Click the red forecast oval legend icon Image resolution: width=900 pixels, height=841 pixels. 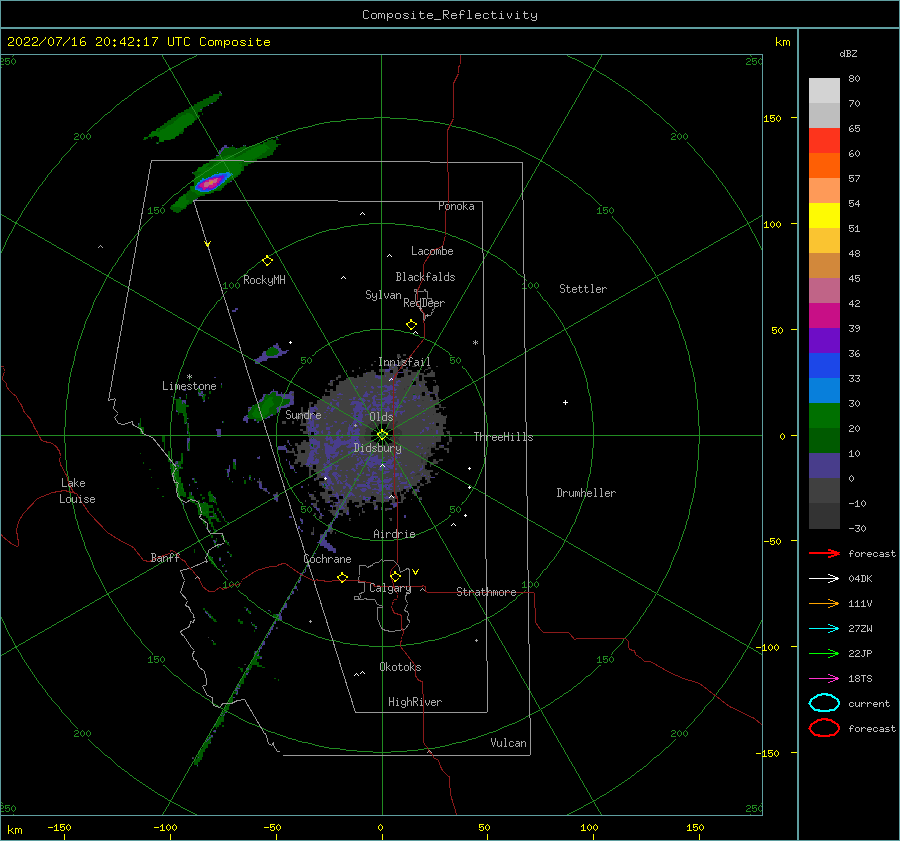click(x=824, y=728)
